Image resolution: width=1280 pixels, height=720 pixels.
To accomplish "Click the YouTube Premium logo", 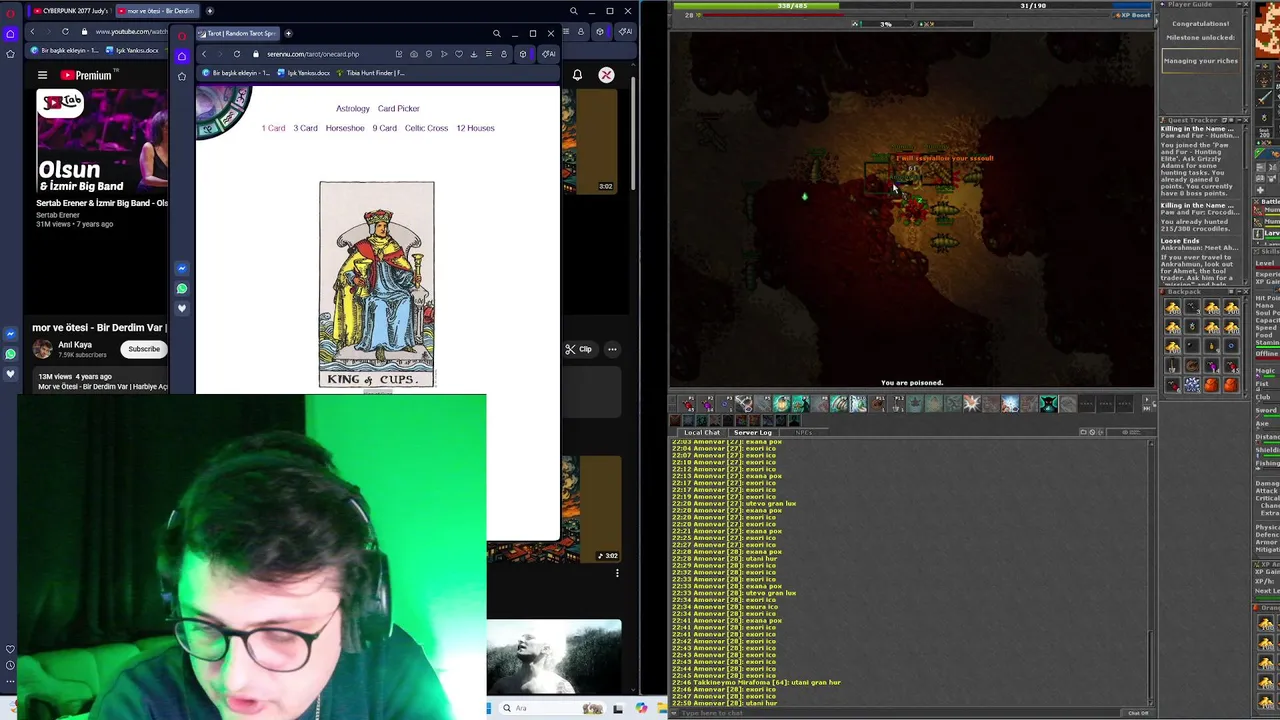I will coord(86,75).
